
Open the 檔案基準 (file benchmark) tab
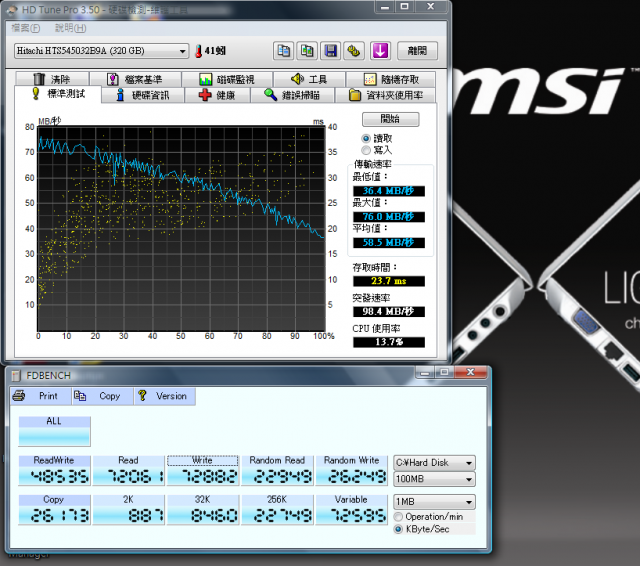(x=135, y=79)
